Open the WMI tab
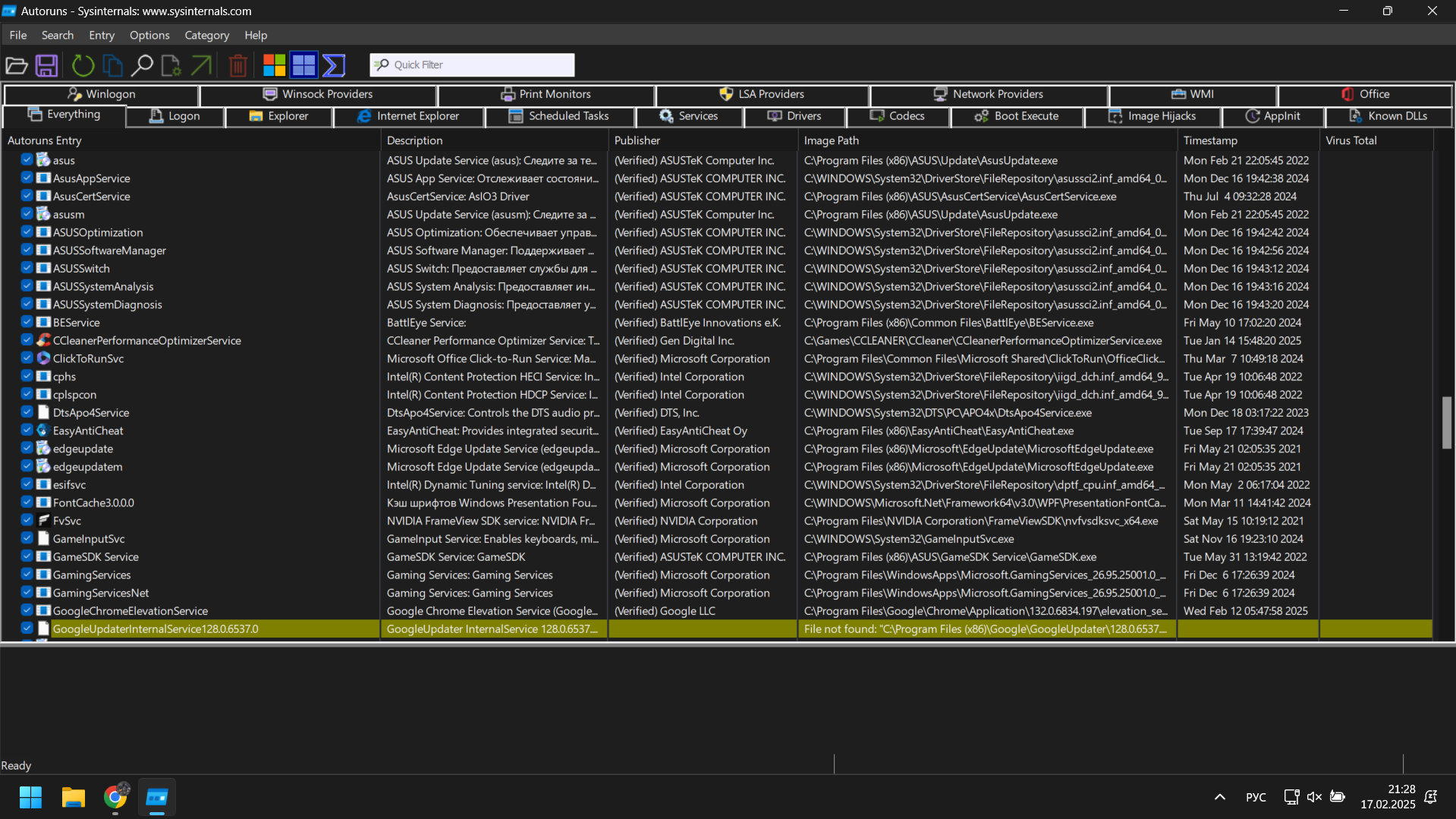Image resolution: width=1456 pixels, height=819 pixels. (1193, 94)
